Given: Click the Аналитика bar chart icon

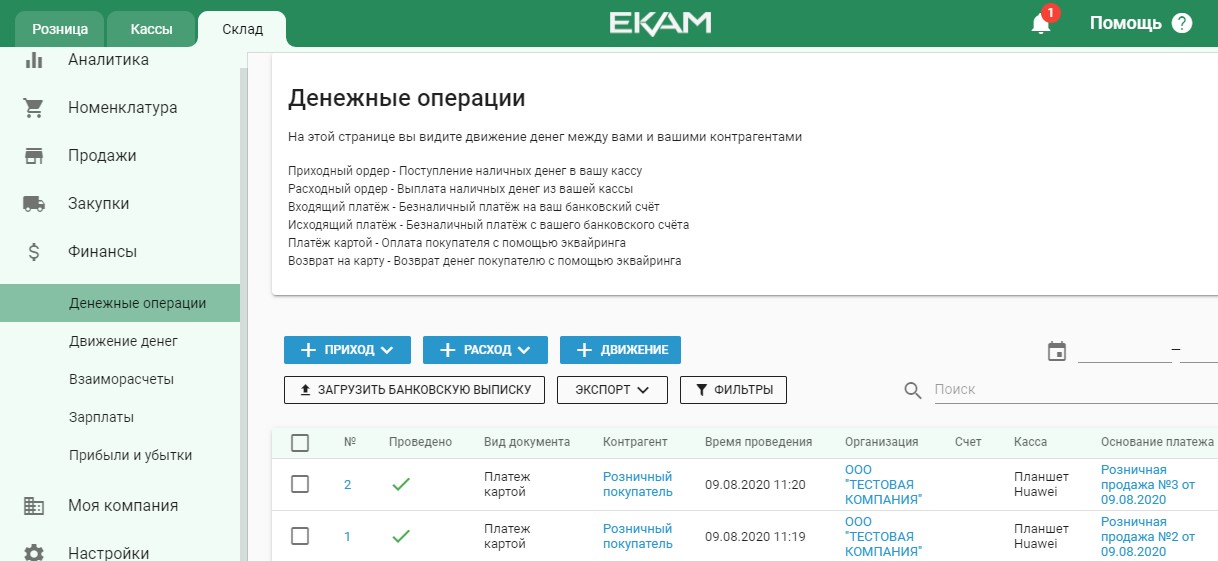Looking at the screenshot, I should 34,60.
